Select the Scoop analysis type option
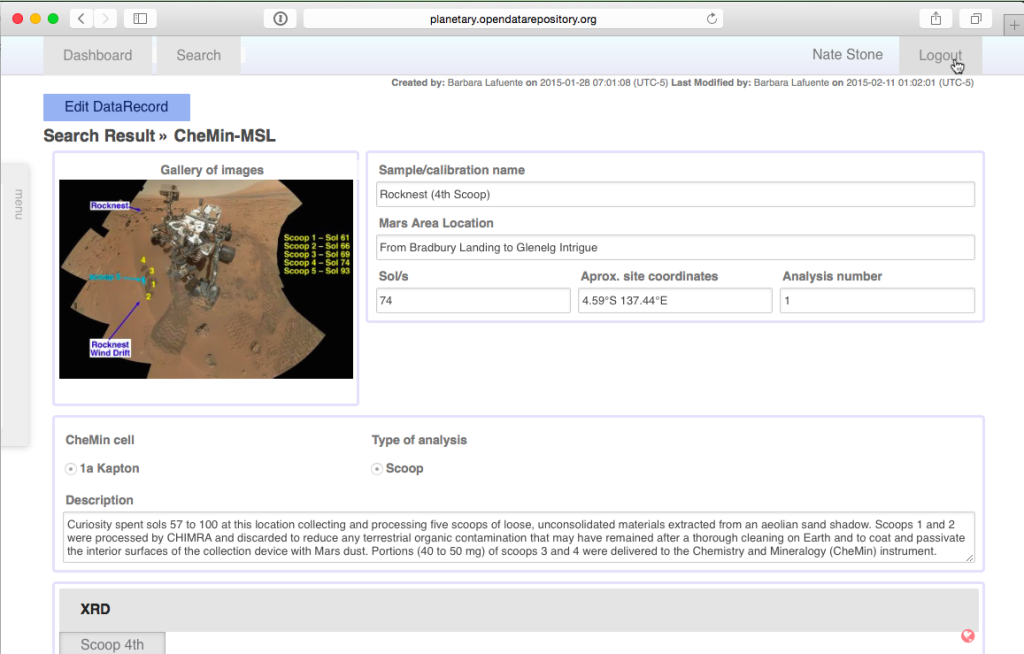The image size is (1024, 654). pyautogui.click(x=377, y=467)
